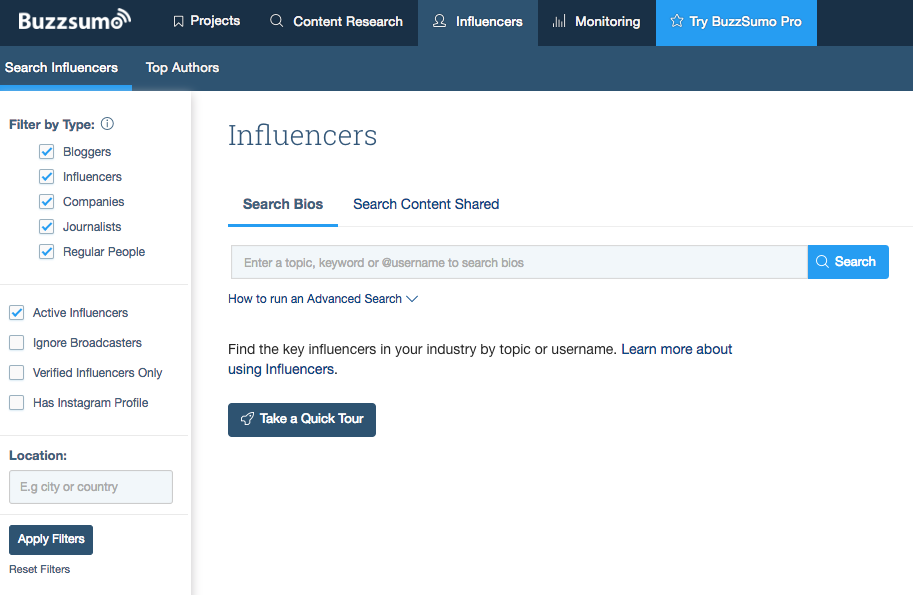
Task: Uncheck the Bloggers checkbox
Action: [47, 151]
